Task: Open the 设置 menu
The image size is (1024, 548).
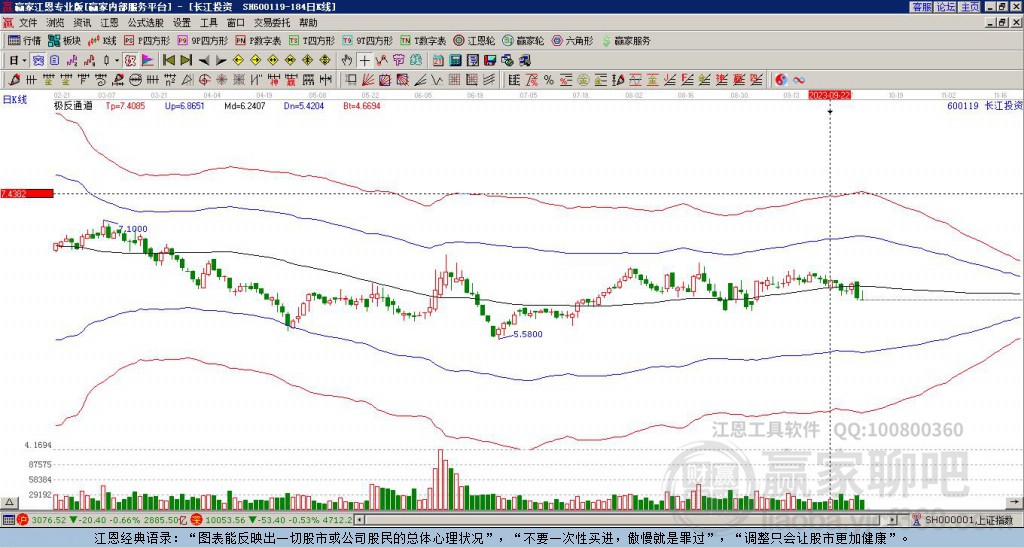Action: coord(182,23)
